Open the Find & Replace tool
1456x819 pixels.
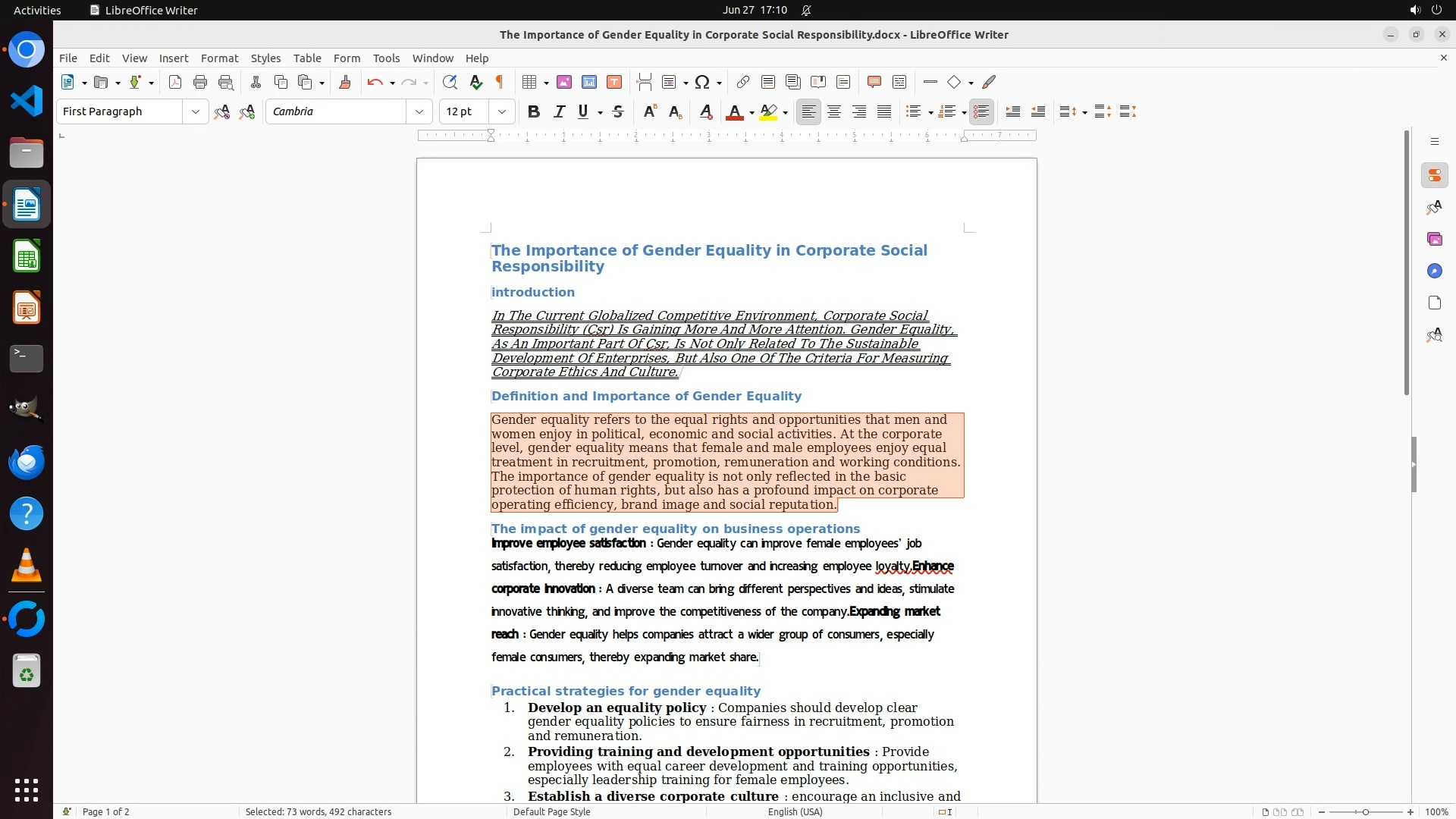click(450, 82)
